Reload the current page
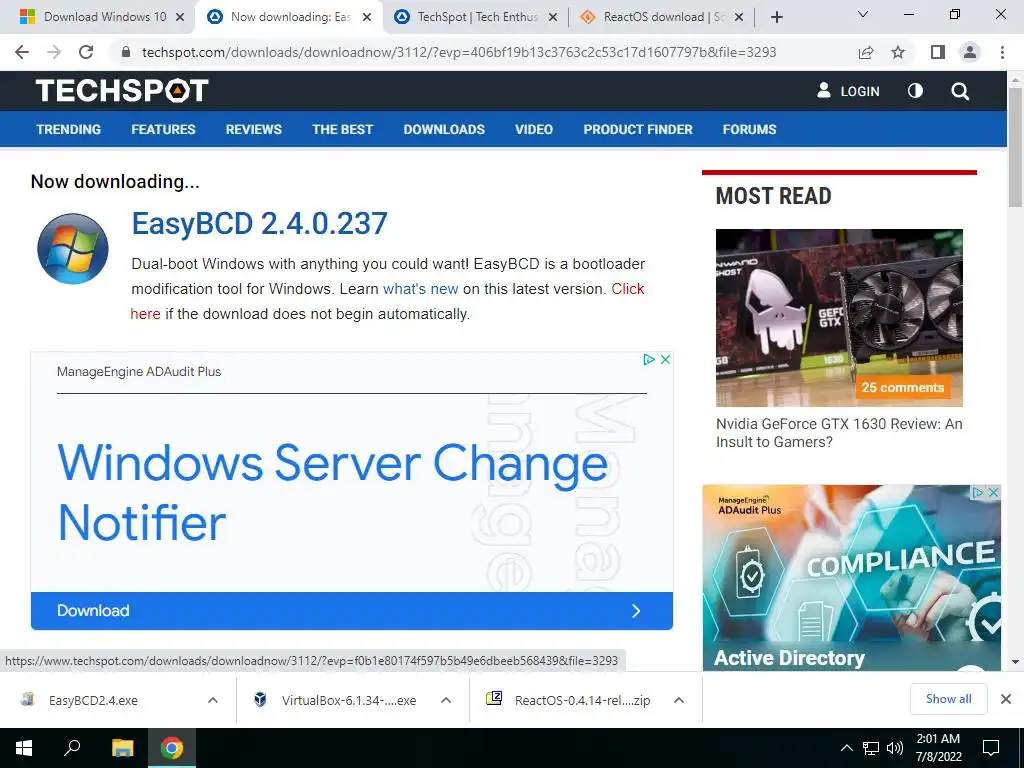Screen dimensions: 1024x768 (86, 52)
